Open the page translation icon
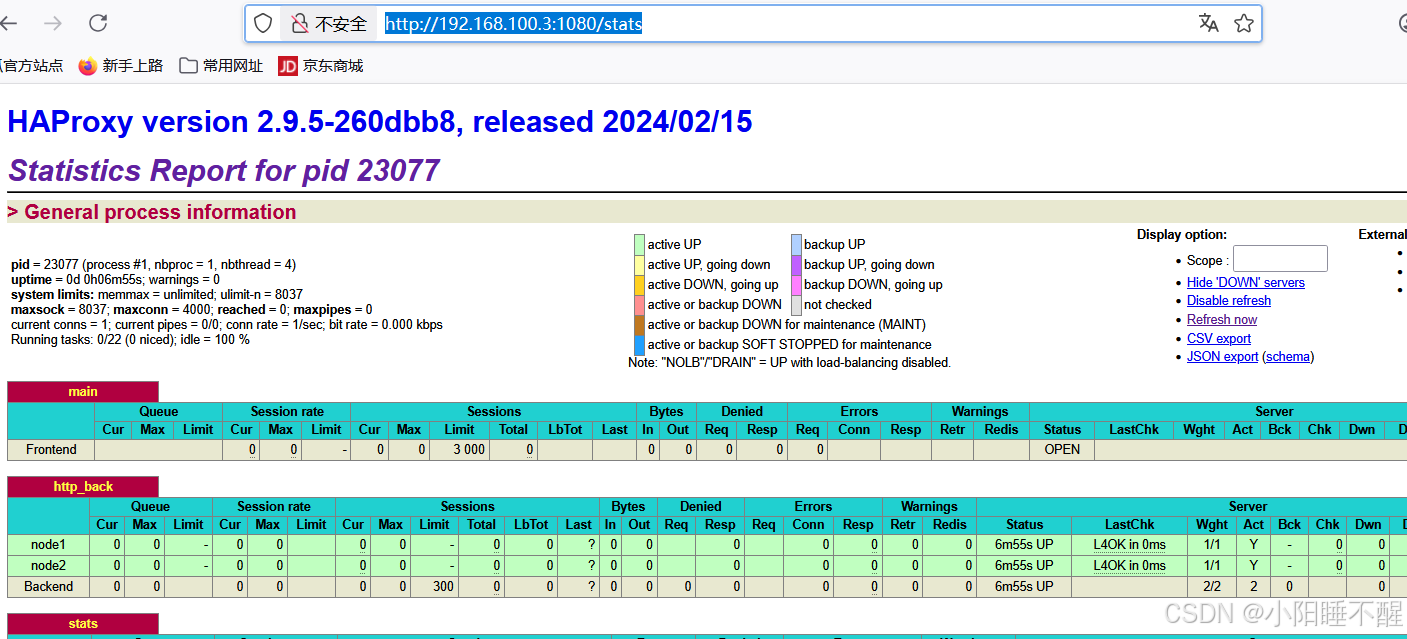 pyautogui.click(x=1208, y=23)
